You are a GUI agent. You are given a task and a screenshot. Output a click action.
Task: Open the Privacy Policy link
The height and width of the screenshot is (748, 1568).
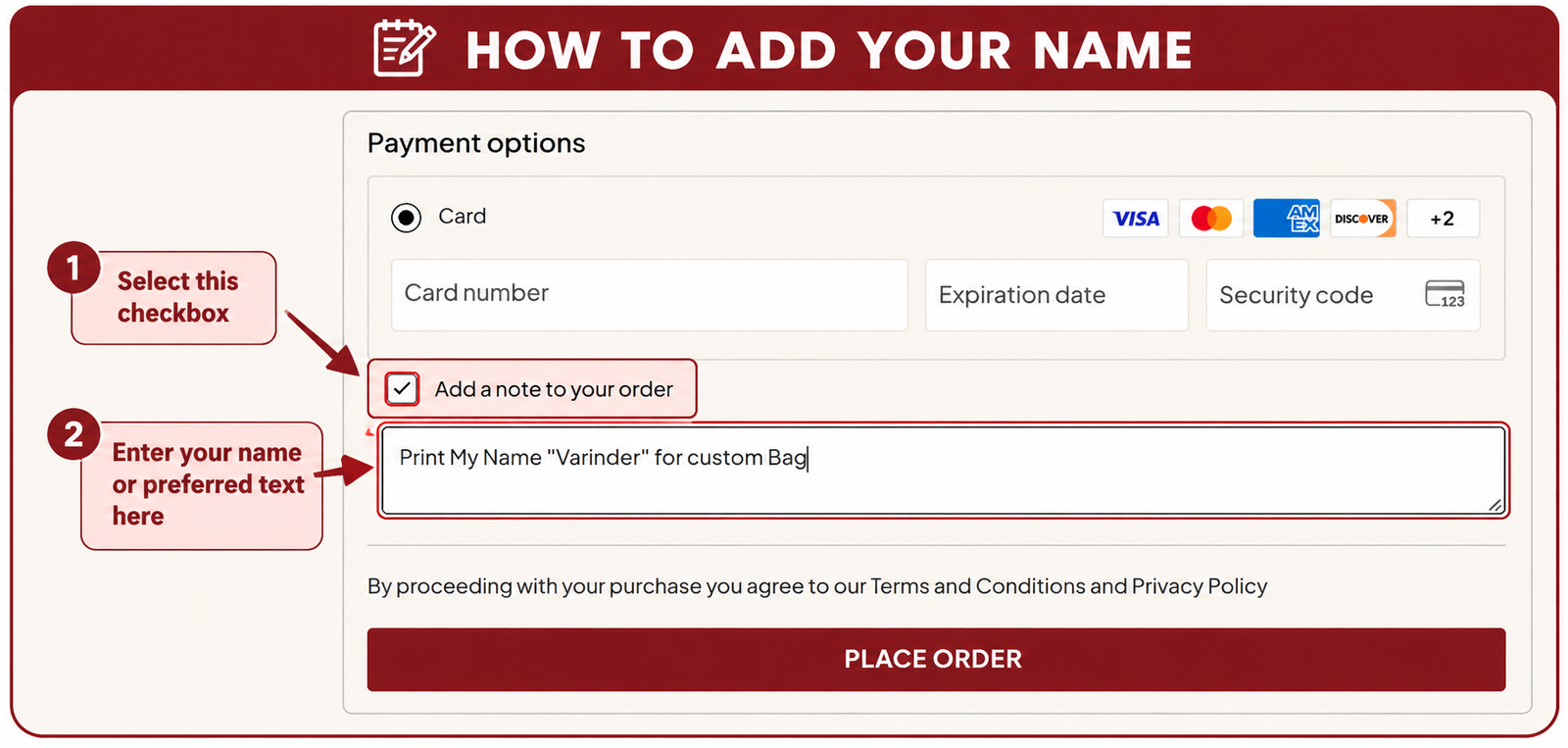(x=1200, y=586)
